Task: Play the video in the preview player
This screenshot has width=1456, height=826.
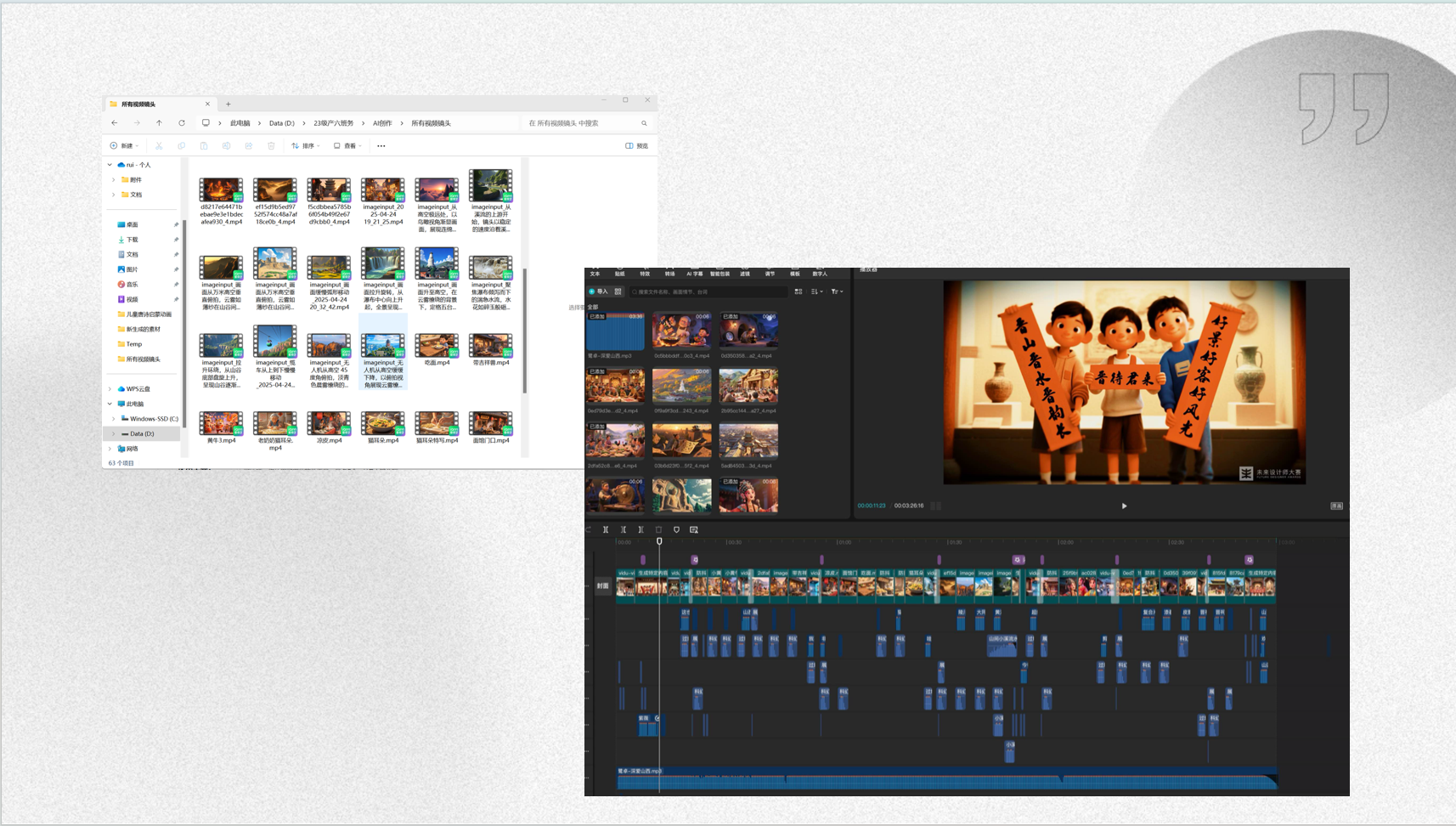Action: 1124,506
